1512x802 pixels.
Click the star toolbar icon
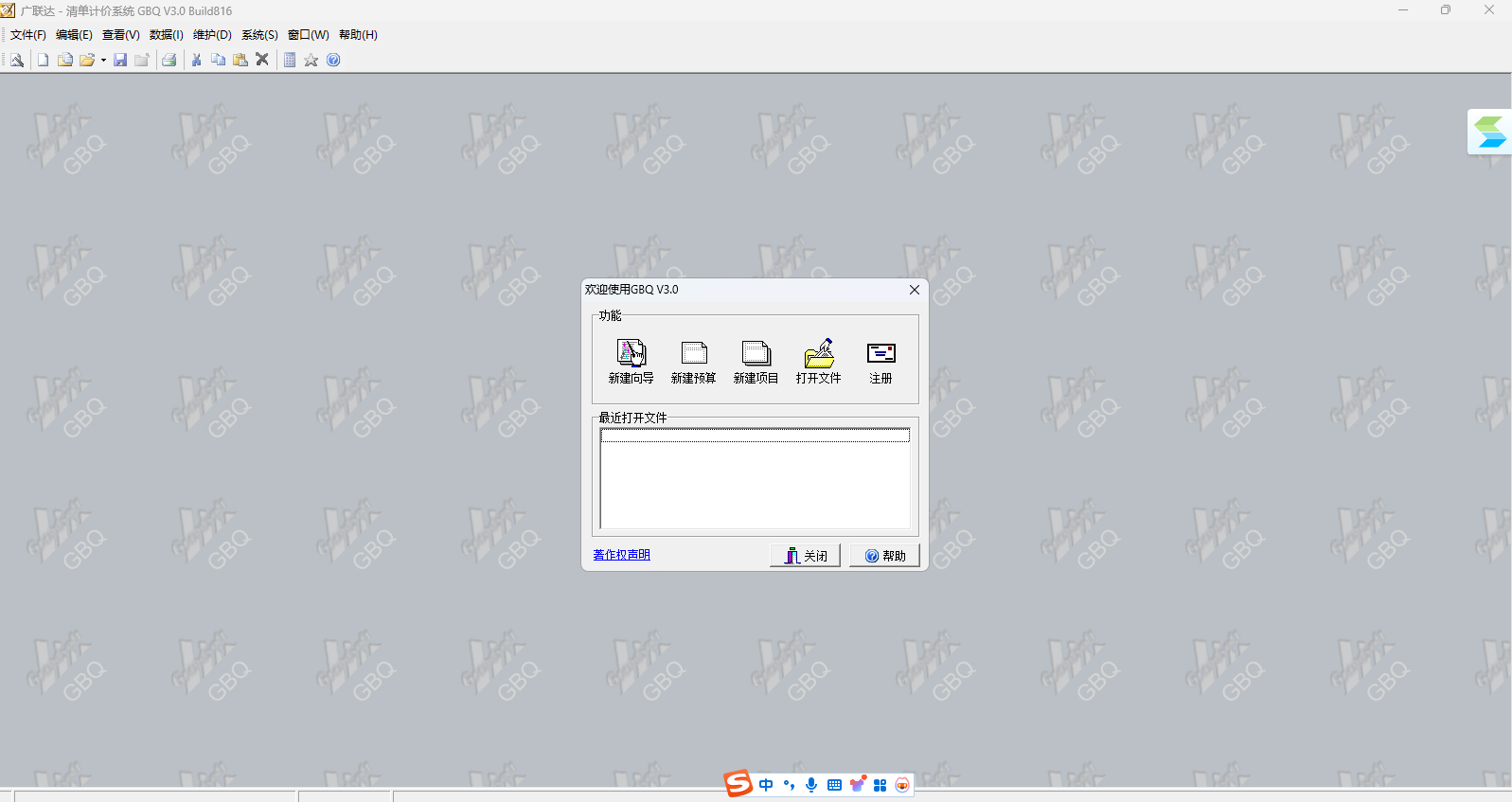click(311, 60)
